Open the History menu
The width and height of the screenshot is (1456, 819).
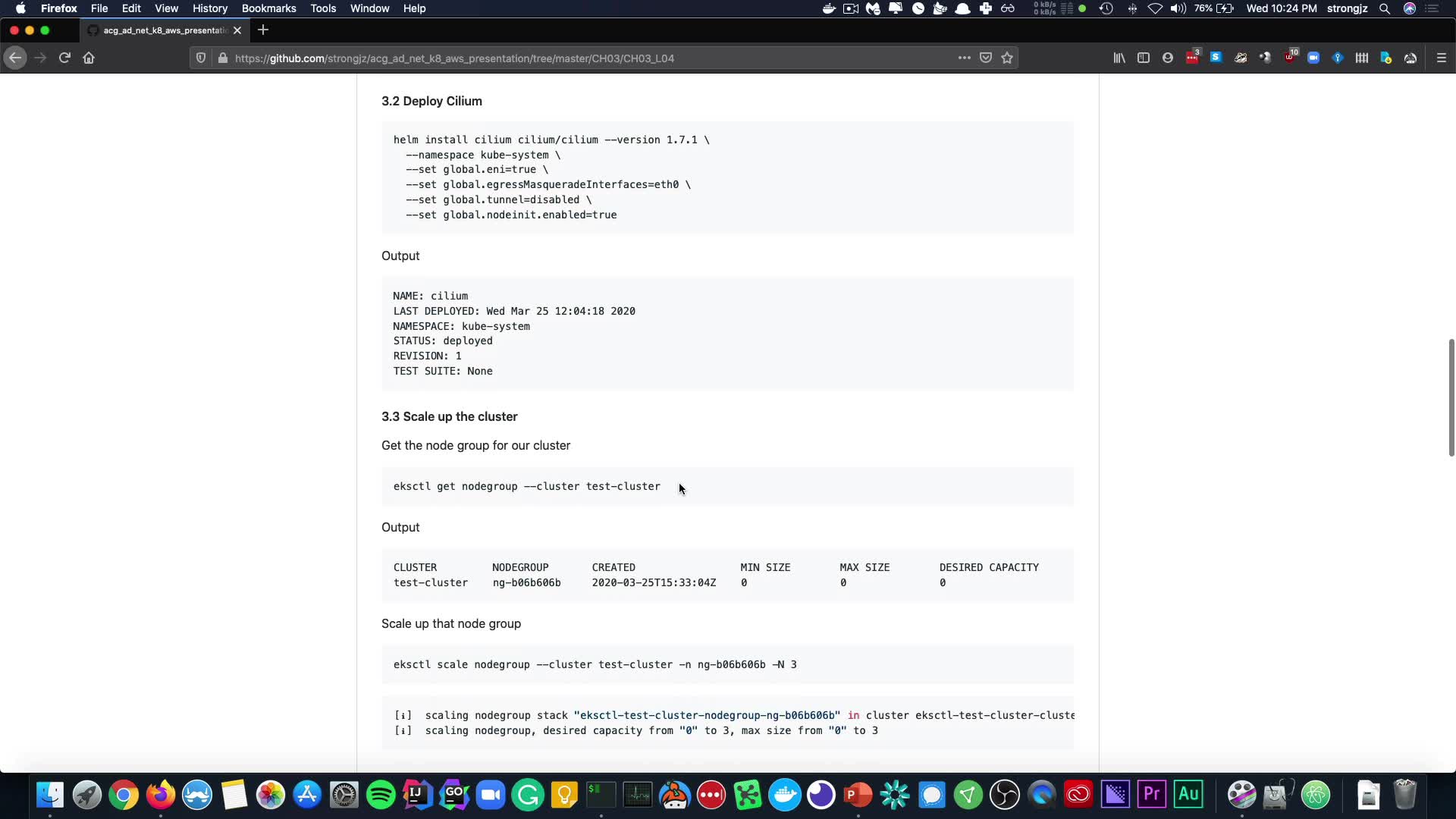209,8
